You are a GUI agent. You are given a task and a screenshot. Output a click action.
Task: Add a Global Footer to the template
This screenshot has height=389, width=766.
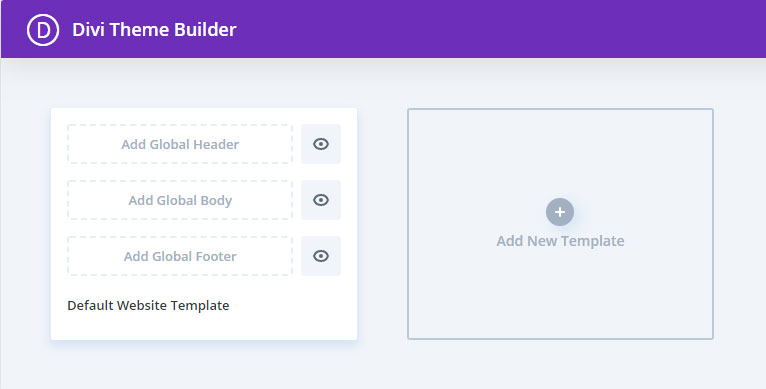coord(180,256)
